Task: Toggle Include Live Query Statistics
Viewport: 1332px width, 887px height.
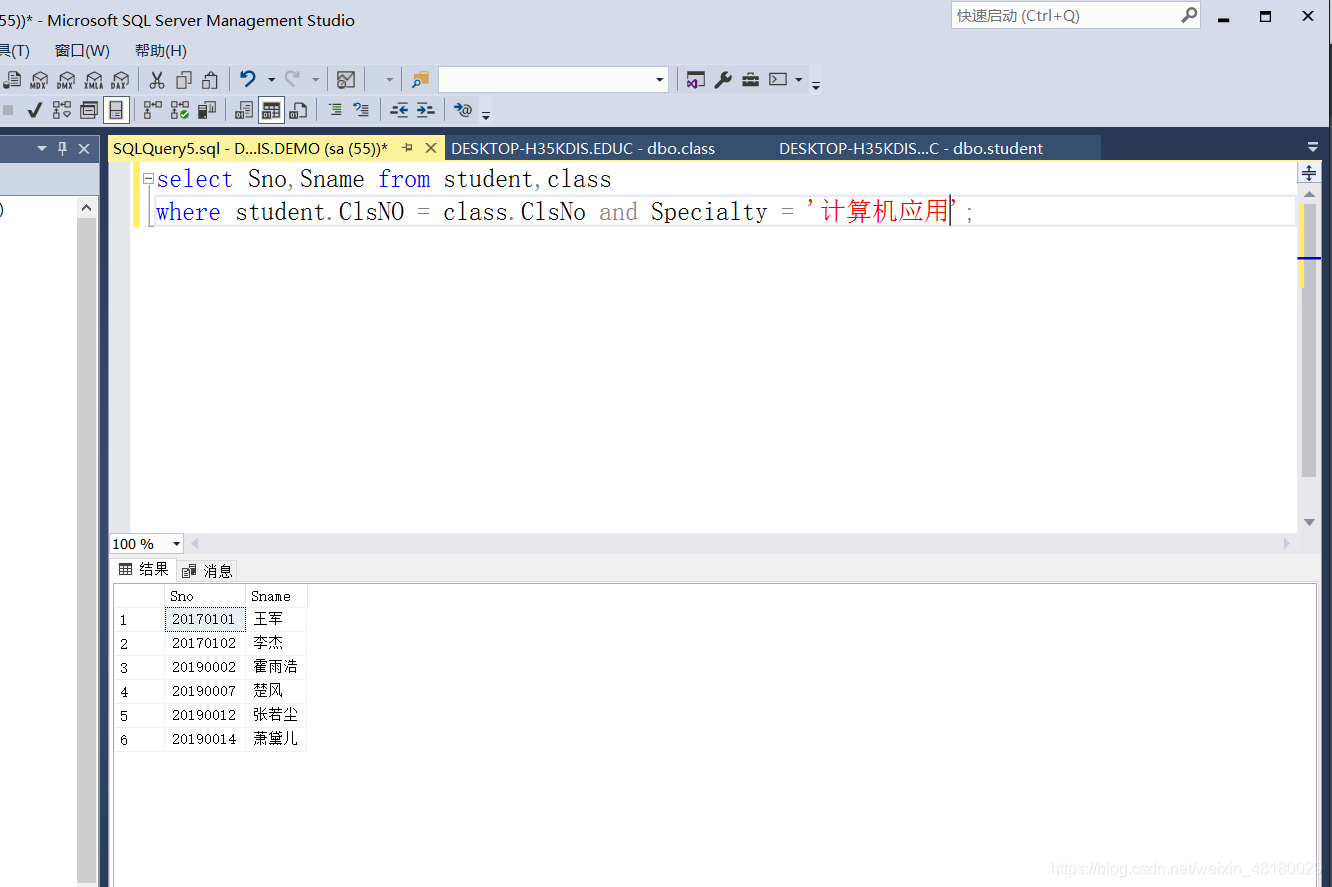Action: (x=180, y=110)
